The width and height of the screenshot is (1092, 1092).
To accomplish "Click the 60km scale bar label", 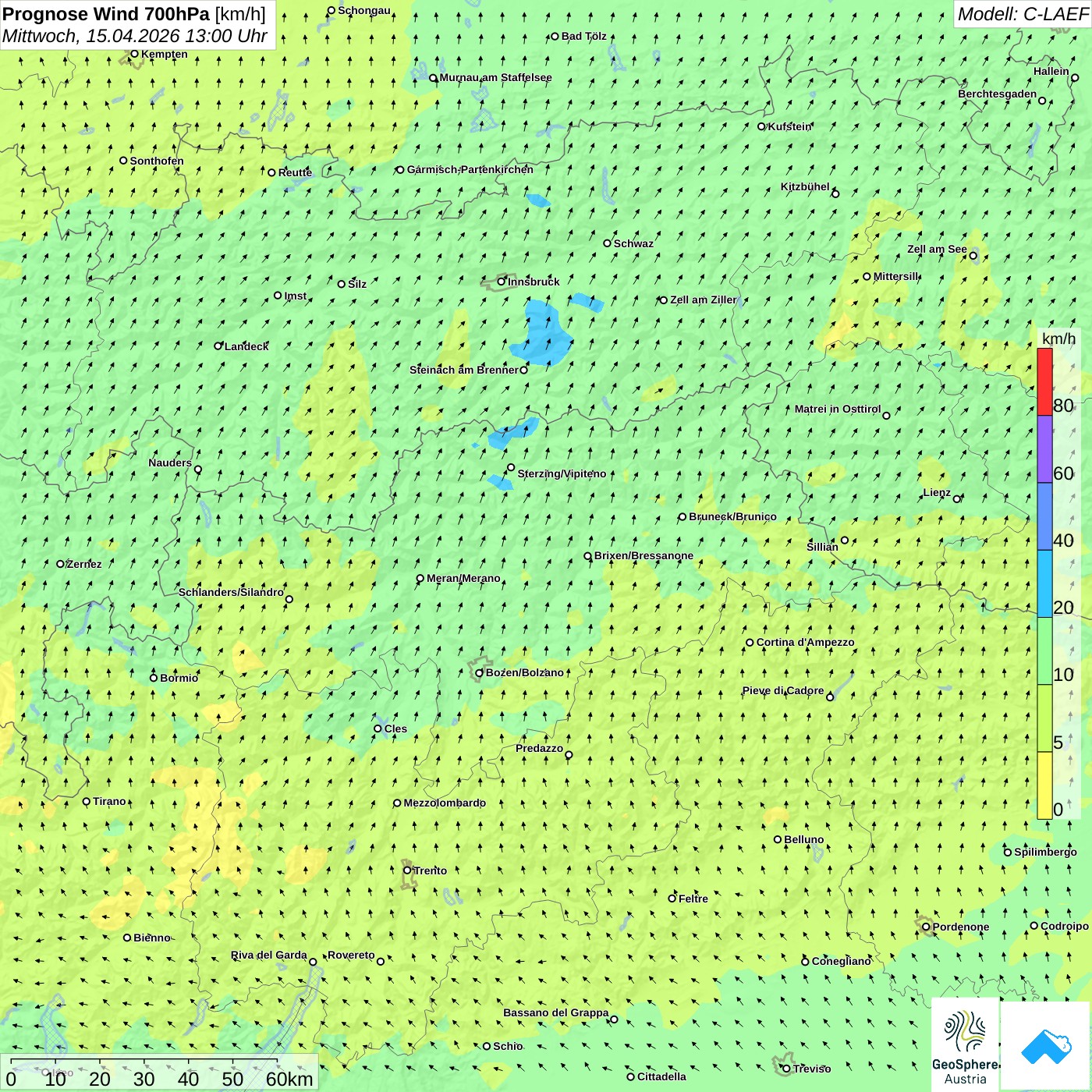I will pyautogui.click(x=289, y=1079).
